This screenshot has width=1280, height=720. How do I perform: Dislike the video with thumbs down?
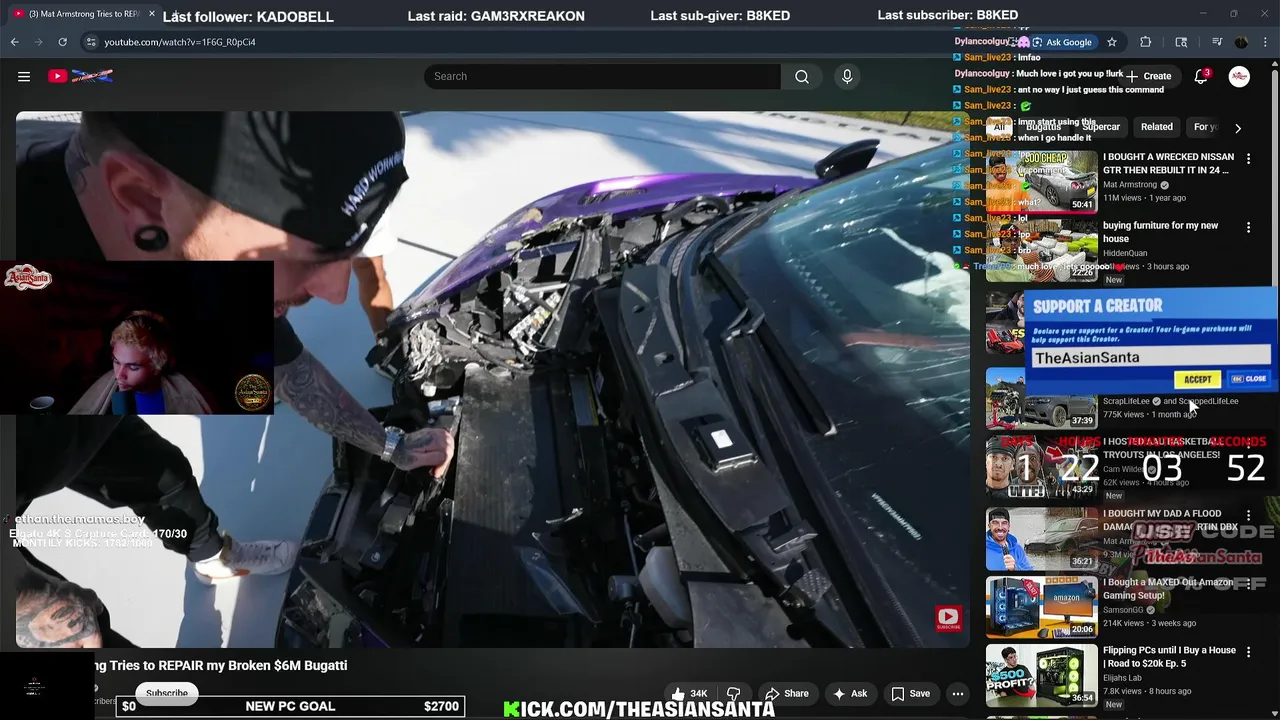click(733, 693)
